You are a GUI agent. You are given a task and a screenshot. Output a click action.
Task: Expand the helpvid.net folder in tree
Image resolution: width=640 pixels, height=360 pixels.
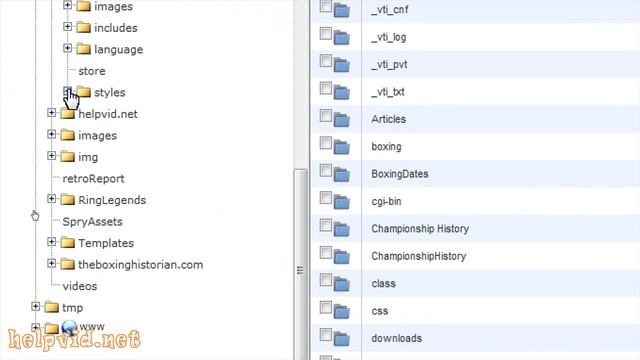click(x=51, y=113)
